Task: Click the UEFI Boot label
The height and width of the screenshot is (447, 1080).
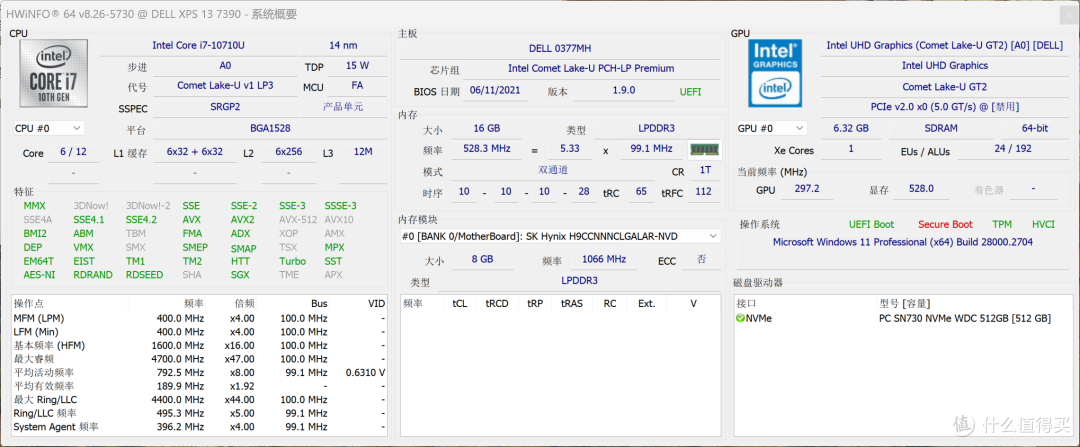Action: click(871, 225)
